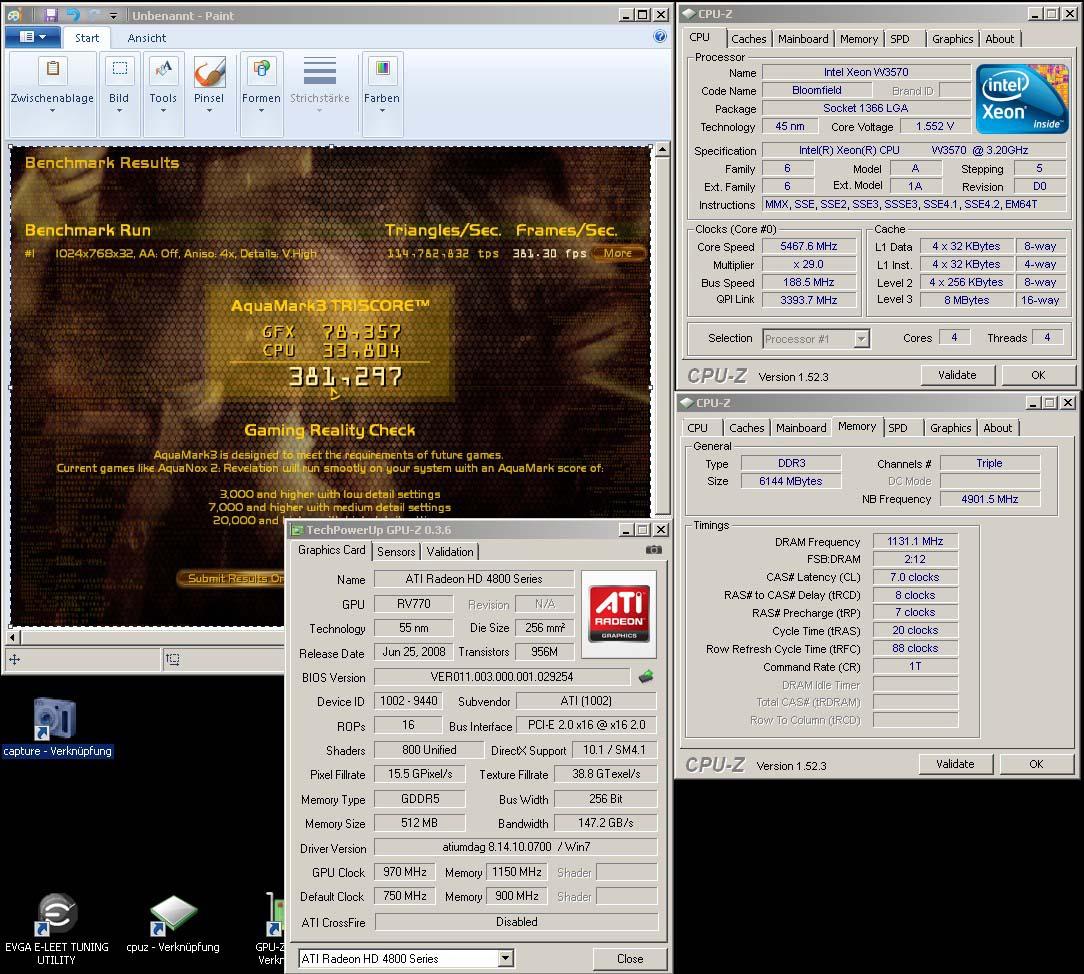Image resolution: width=1084 pixels, height=974 pixels.
Task: Open capture - Verknüpfung desktop shortcut
Action: click(56, 727)
